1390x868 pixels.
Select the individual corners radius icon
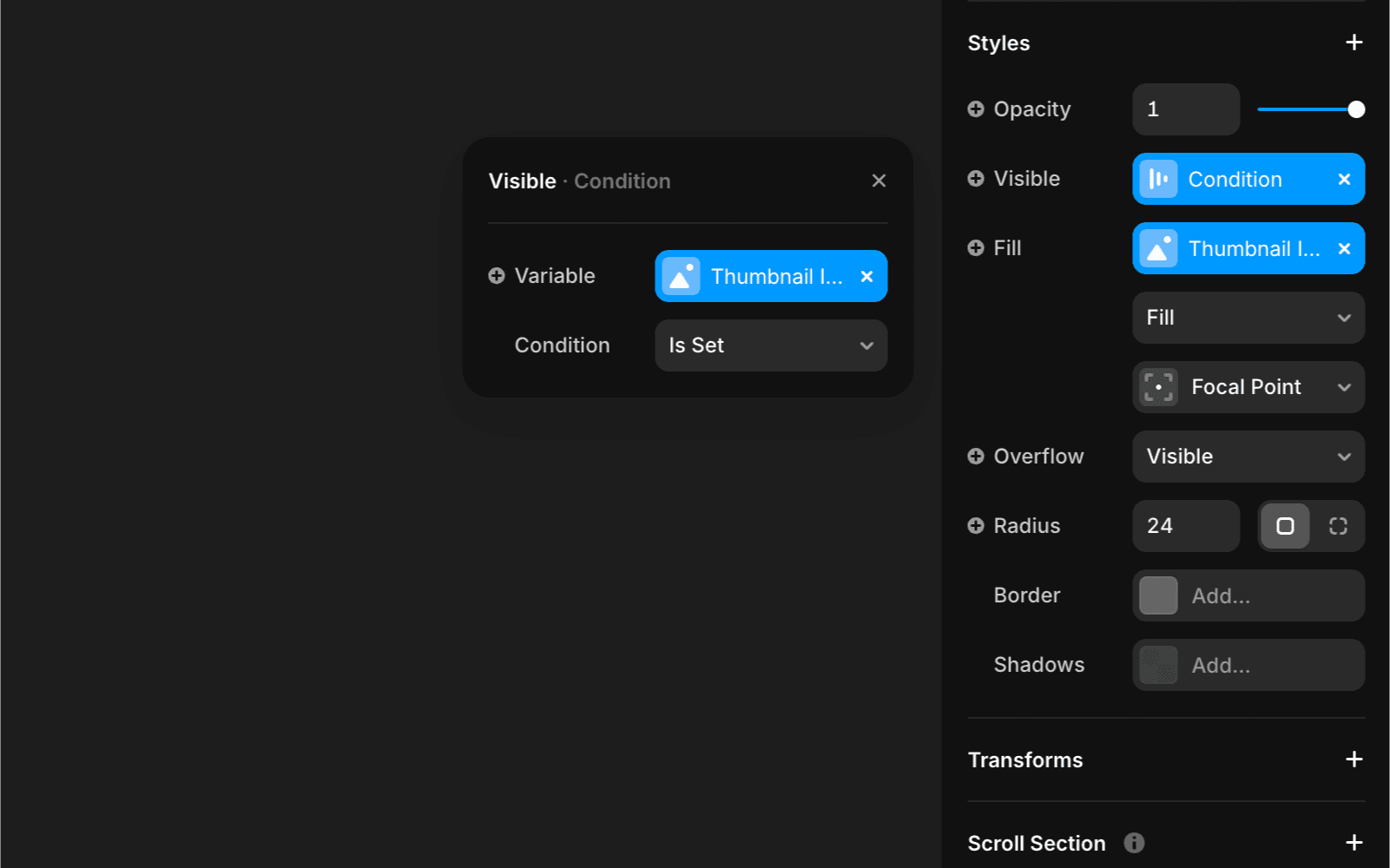1337,526
